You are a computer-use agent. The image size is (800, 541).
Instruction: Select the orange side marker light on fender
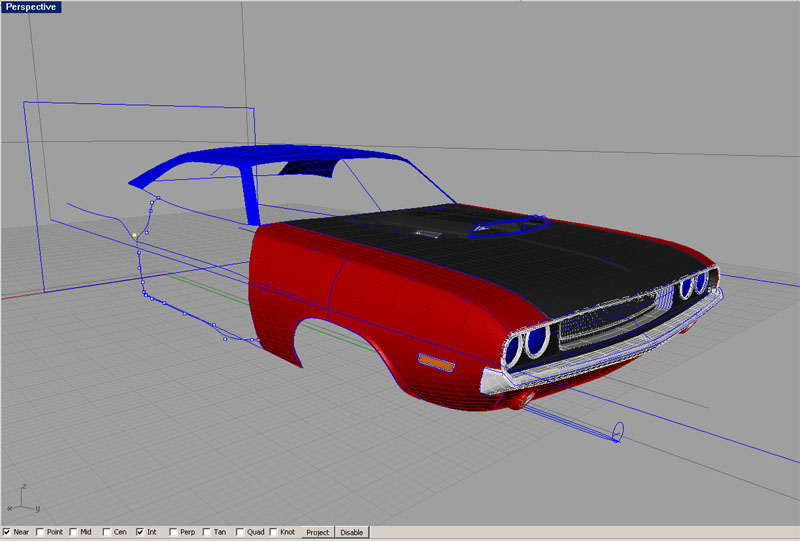click(436, 362)
